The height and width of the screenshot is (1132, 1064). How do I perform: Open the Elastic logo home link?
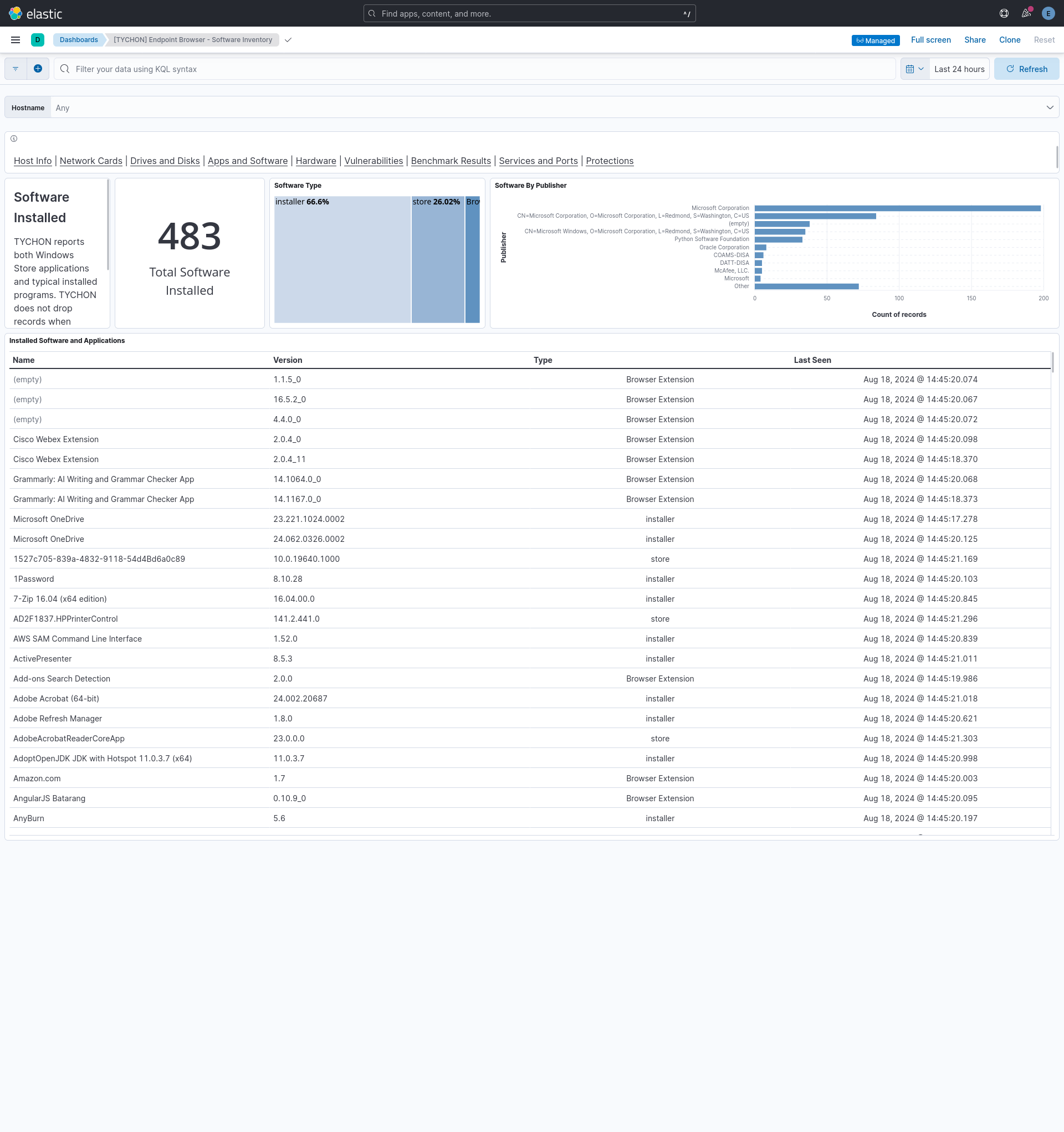[x=35, y=13]
